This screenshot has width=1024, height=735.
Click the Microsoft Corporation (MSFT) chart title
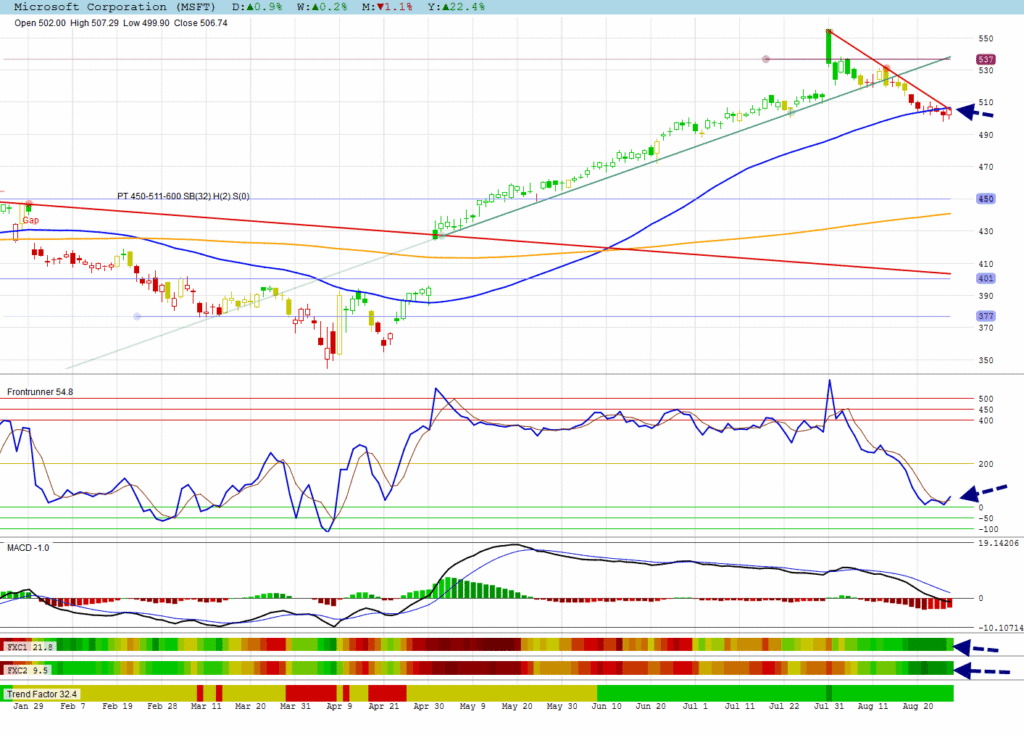pos(114,7)
